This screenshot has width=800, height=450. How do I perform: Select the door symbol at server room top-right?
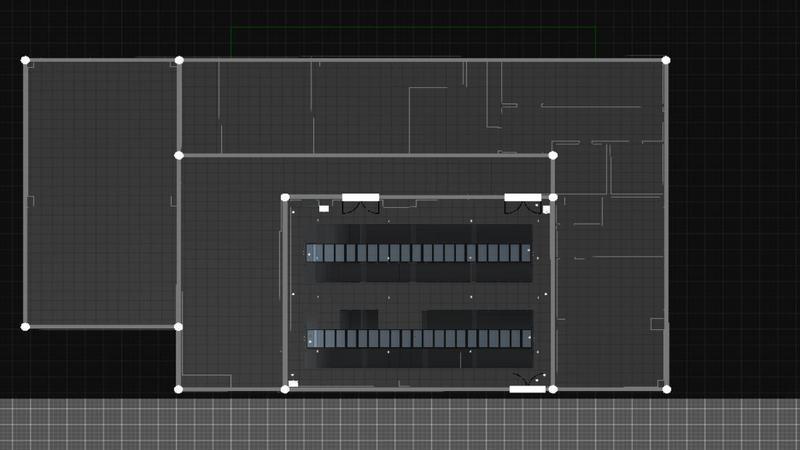(523, 205)
